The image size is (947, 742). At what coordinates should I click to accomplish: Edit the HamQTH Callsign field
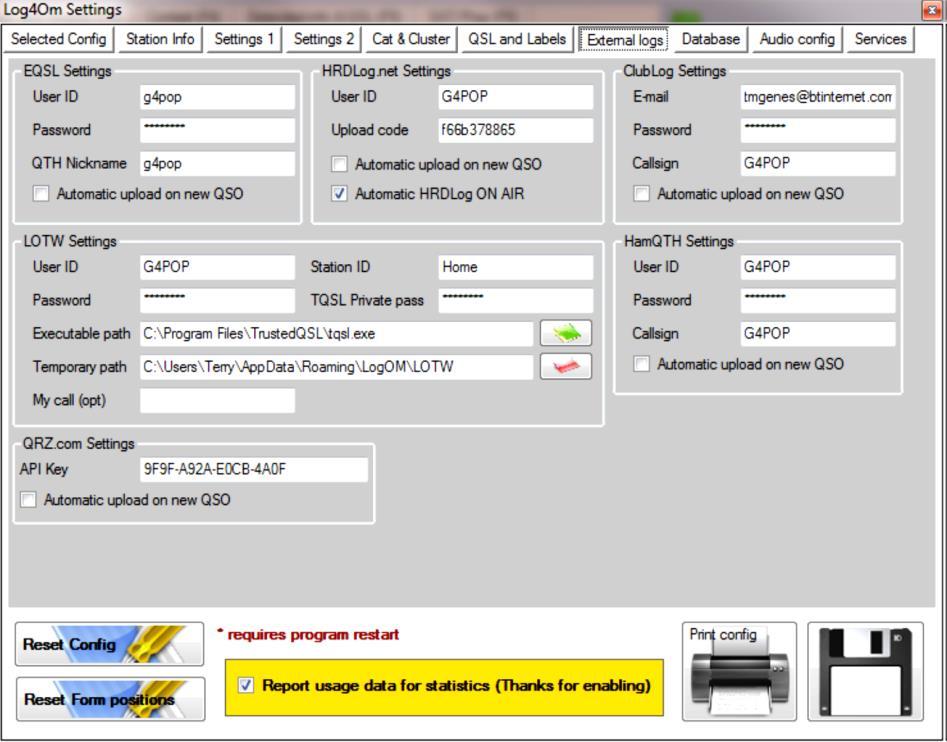click(818, 334)
